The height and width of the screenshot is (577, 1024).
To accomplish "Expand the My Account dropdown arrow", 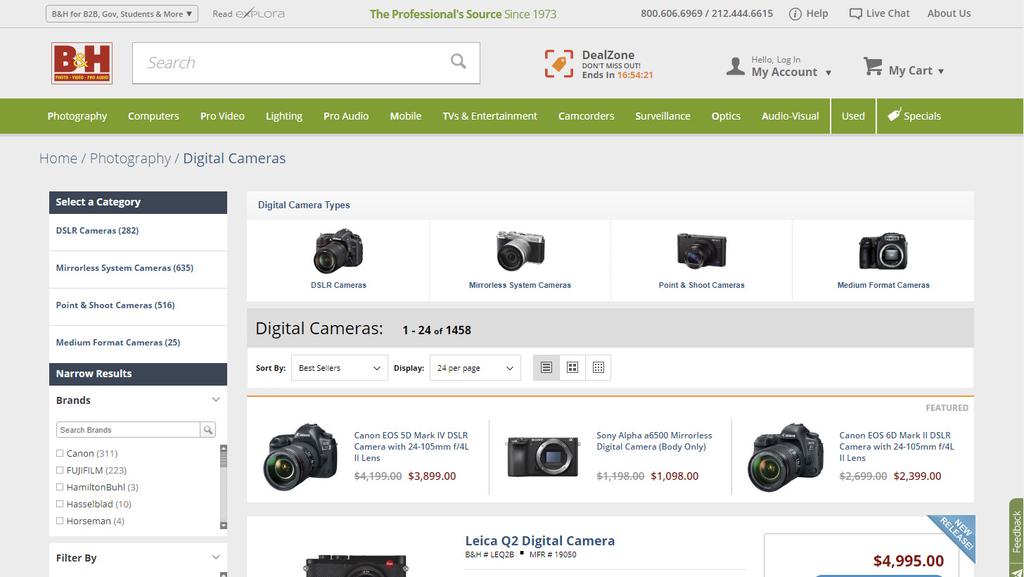I will (828, 72).
